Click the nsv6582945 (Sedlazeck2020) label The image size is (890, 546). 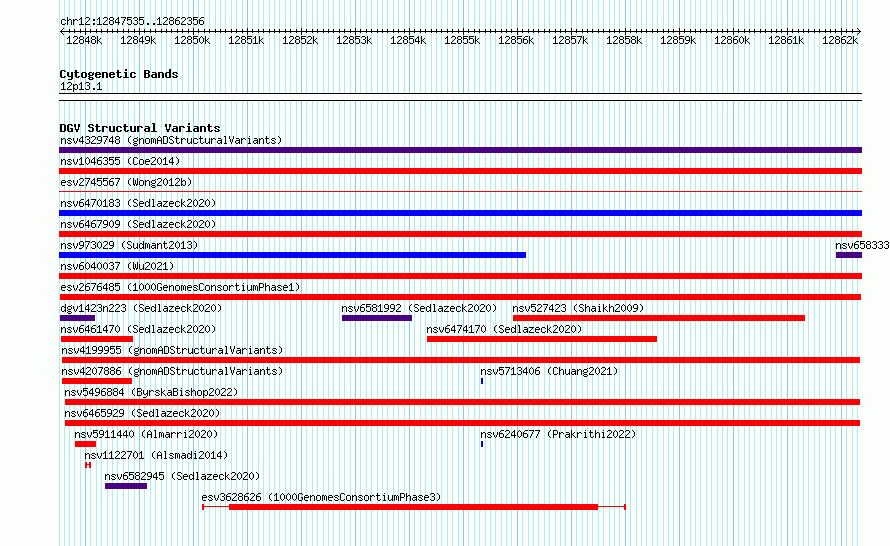pos(182,476)
